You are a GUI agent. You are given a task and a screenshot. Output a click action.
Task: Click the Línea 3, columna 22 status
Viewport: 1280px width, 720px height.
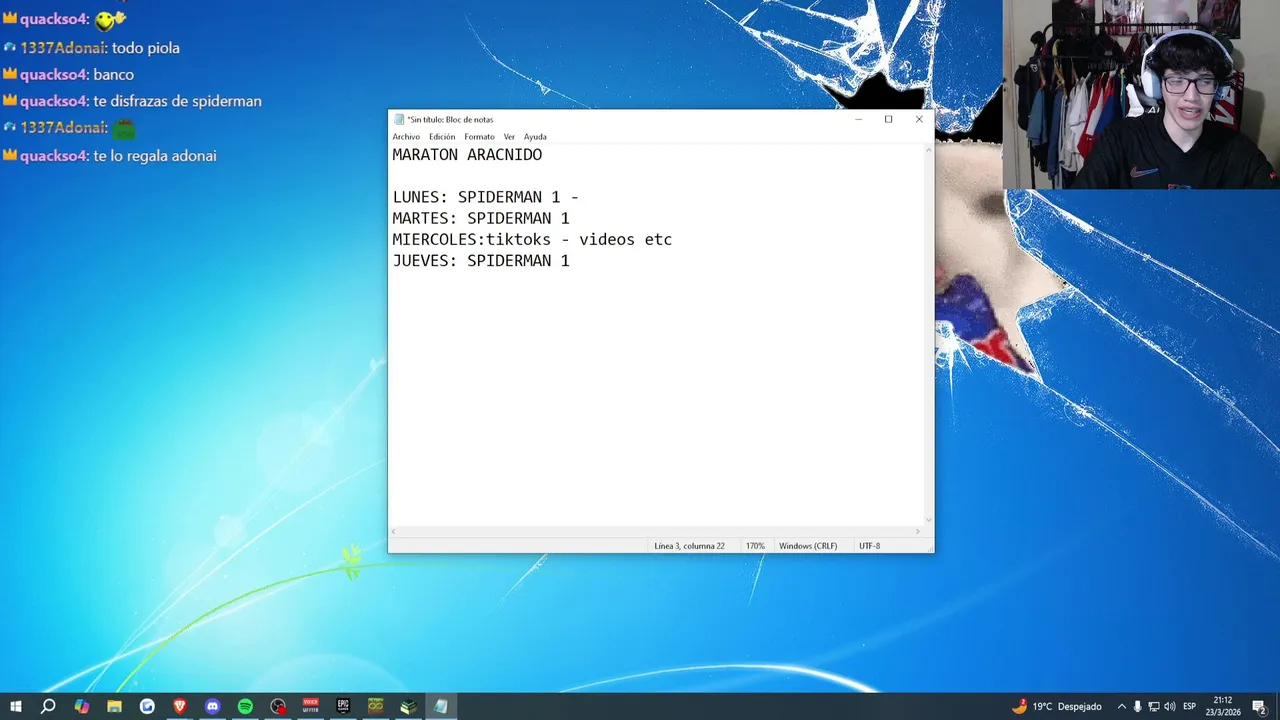(x=689, y=546)
